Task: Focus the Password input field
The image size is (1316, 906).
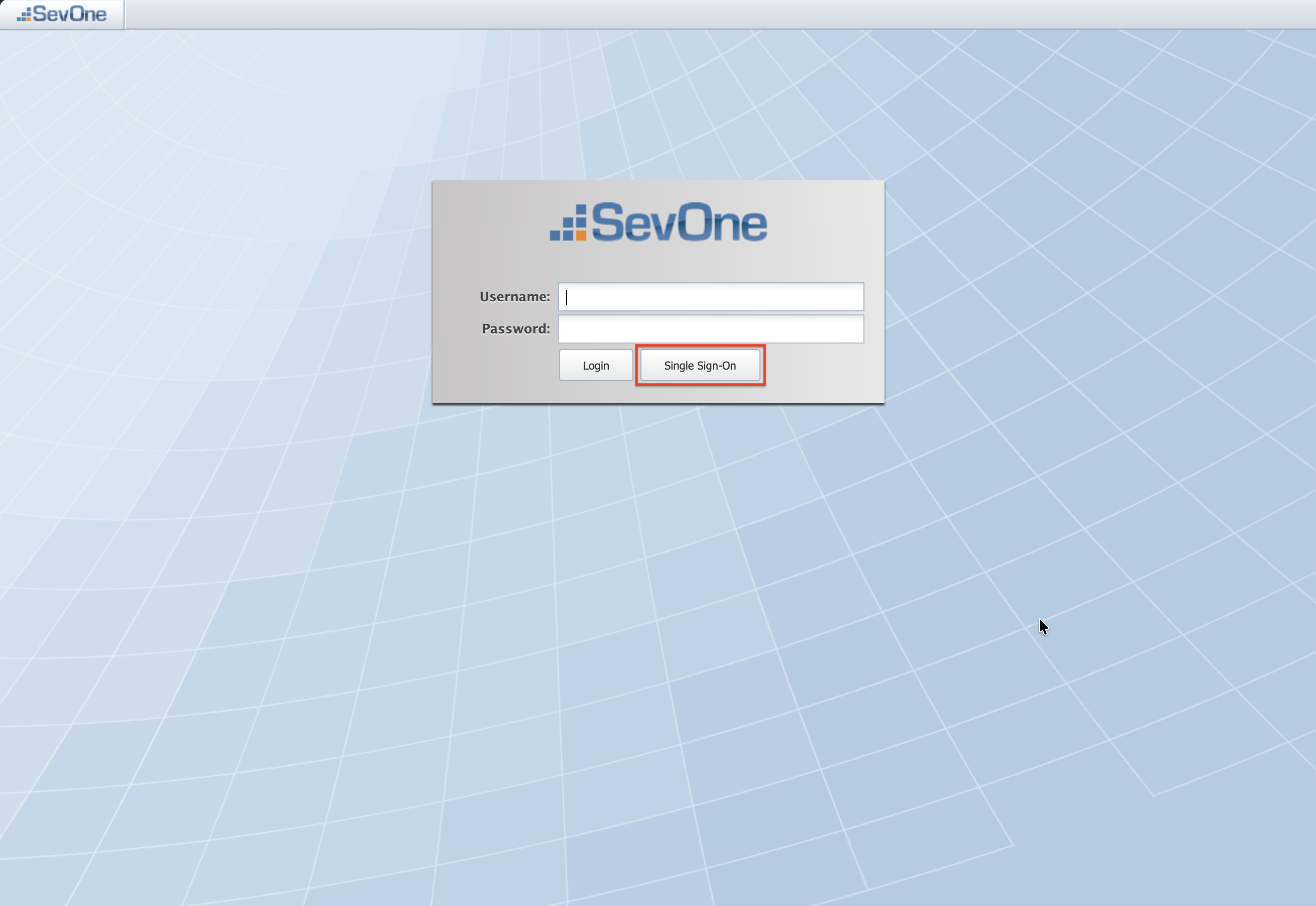Action: [x=711, y=328]
